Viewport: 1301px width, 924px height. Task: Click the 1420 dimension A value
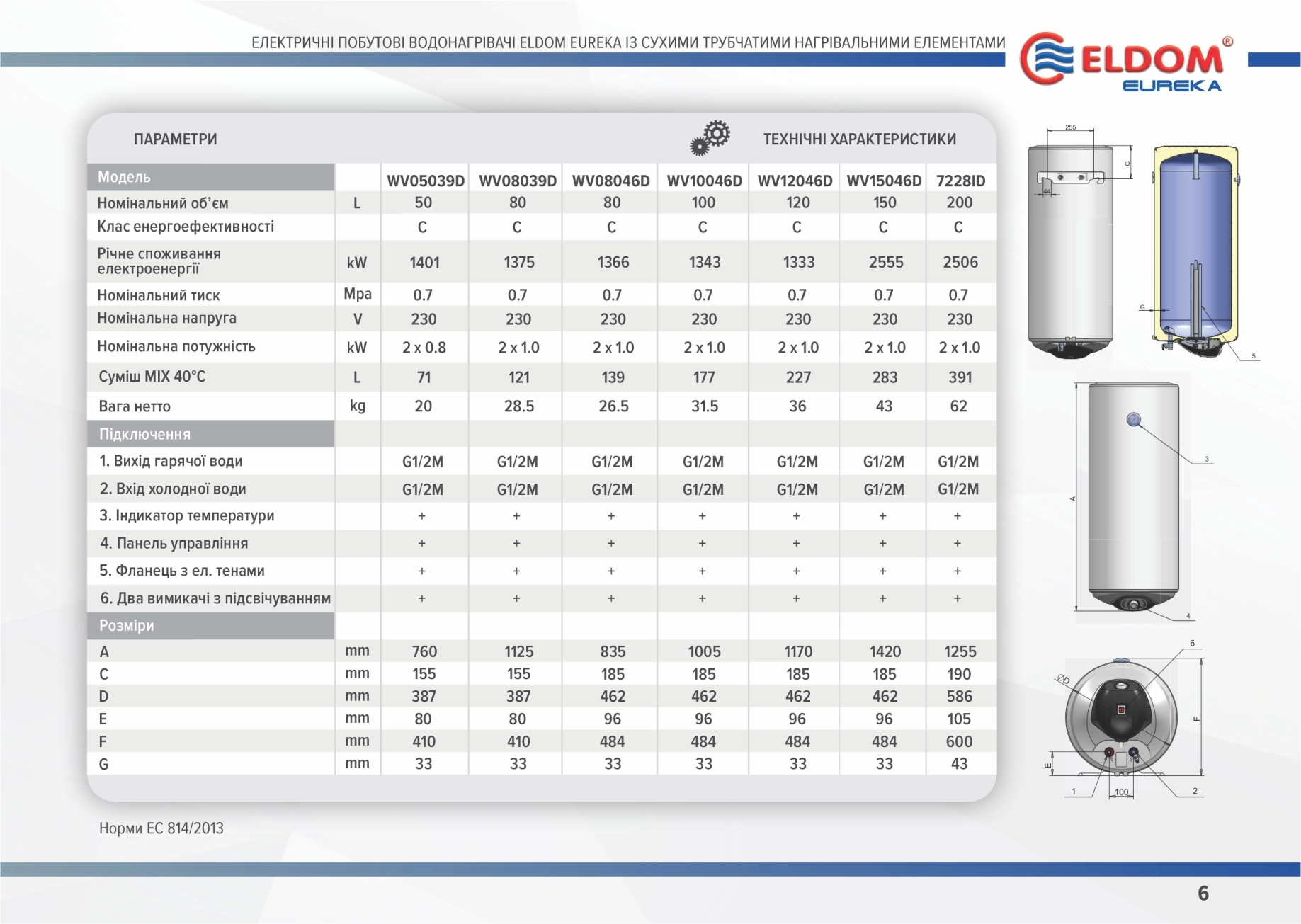[x=885, y=651]
